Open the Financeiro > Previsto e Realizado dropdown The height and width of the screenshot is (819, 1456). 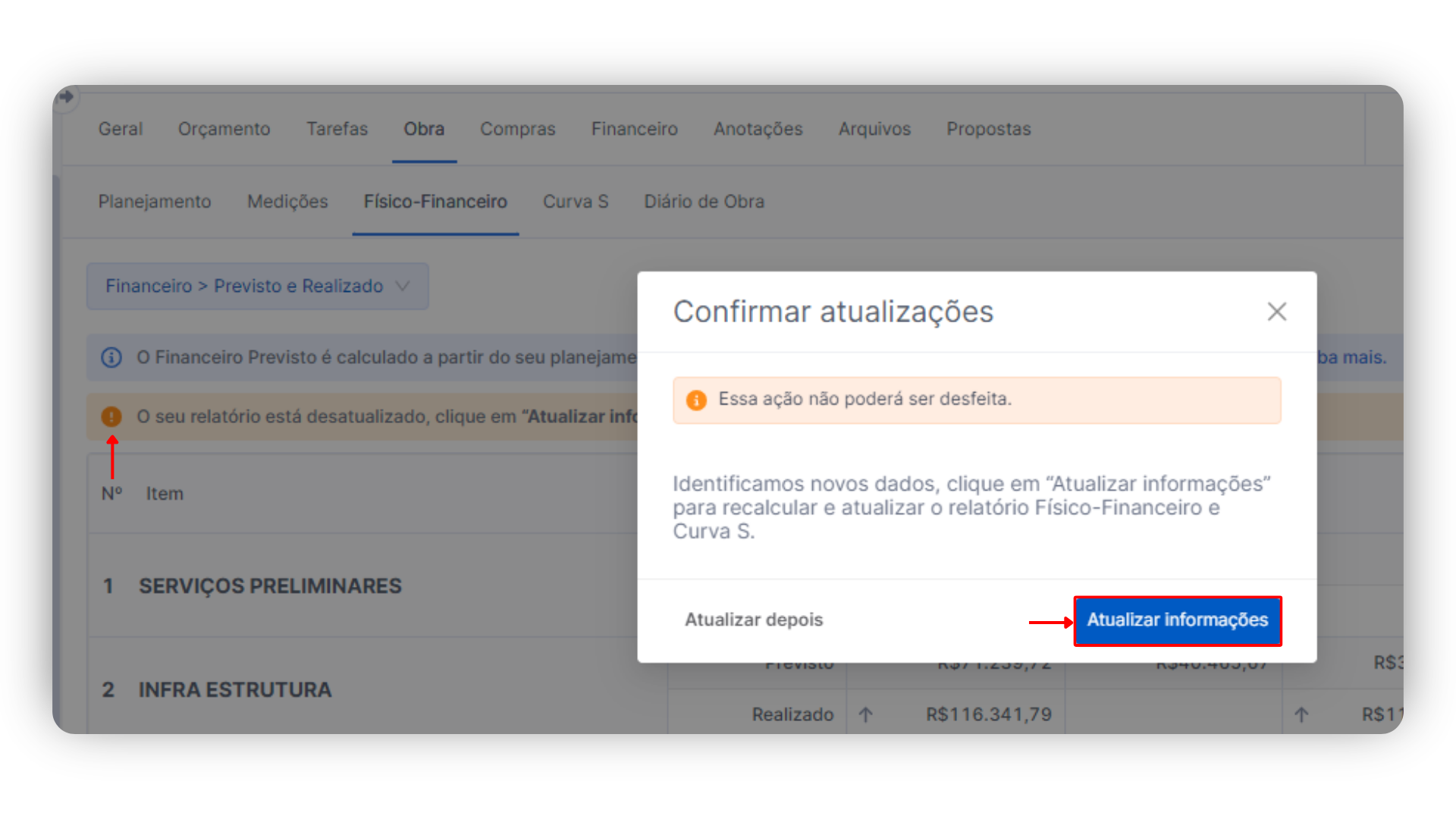pyautogui.click(x=257, y=286)
